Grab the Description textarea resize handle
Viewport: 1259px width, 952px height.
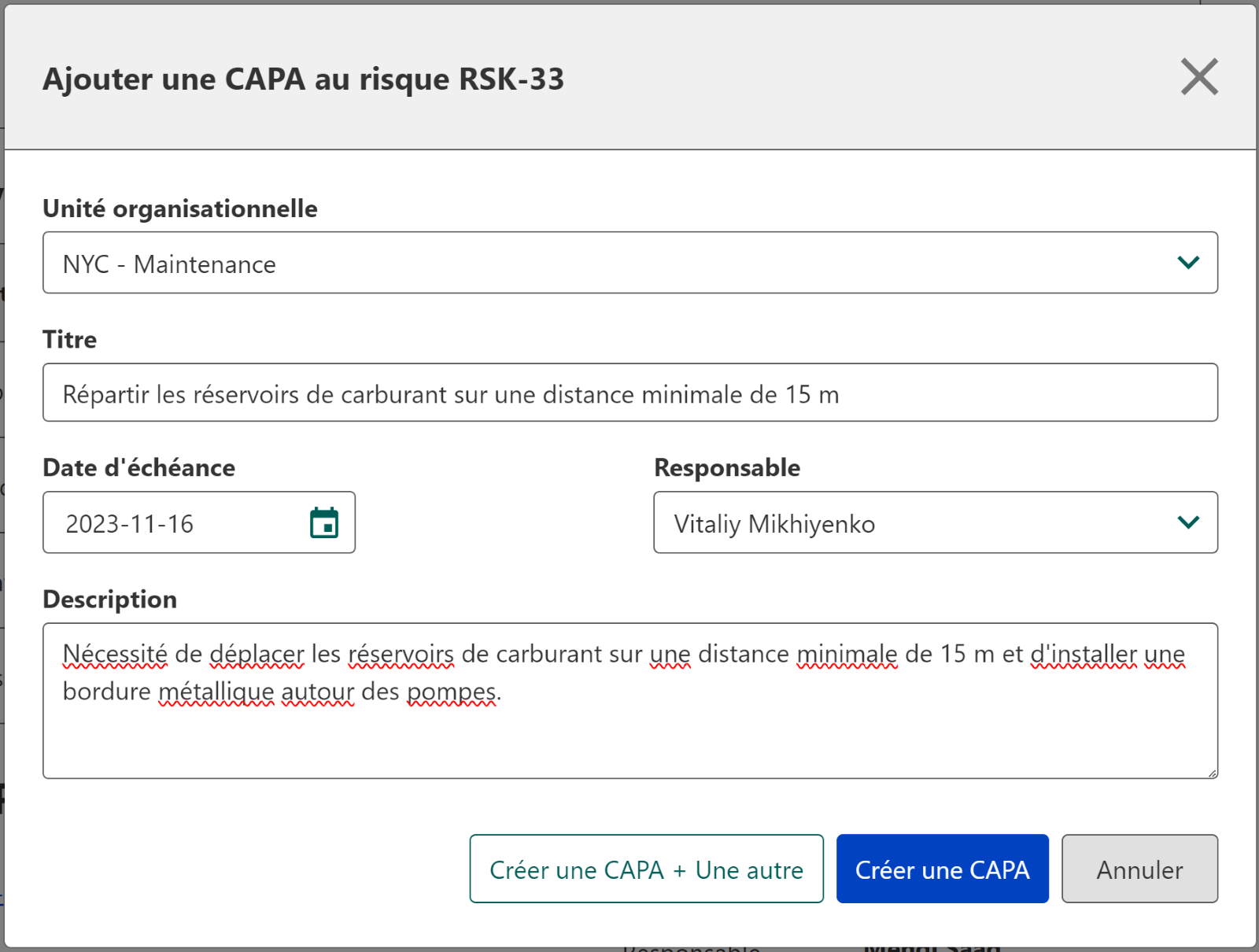(1212, 773)
